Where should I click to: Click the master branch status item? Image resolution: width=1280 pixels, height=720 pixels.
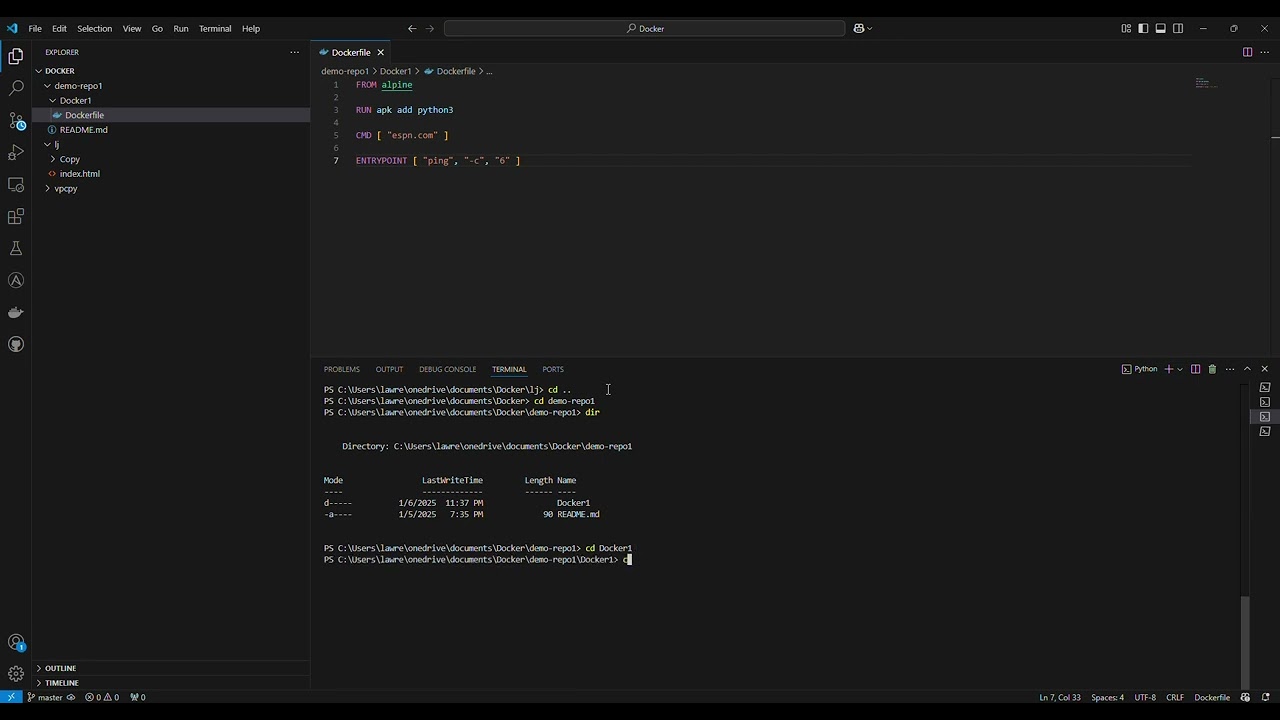pyautogui.click(x=50, y=697)
